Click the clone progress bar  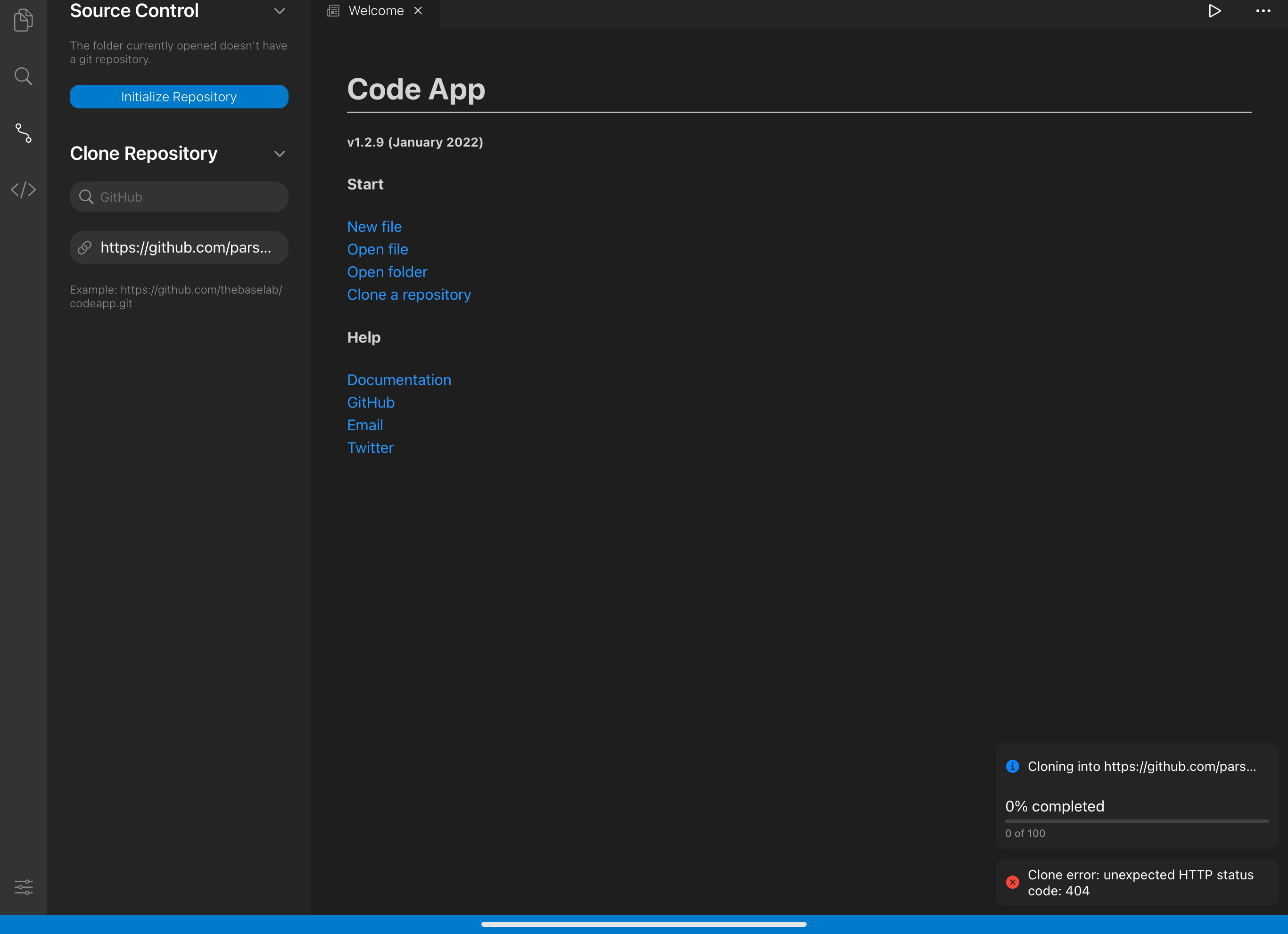coord(1136,821)
